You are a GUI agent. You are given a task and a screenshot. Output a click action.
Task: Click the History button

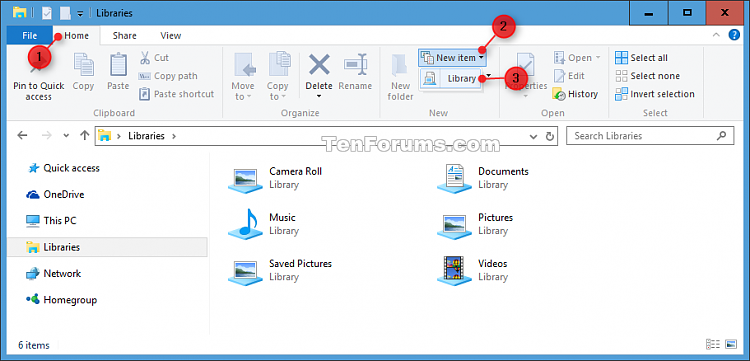coord(575,94)
